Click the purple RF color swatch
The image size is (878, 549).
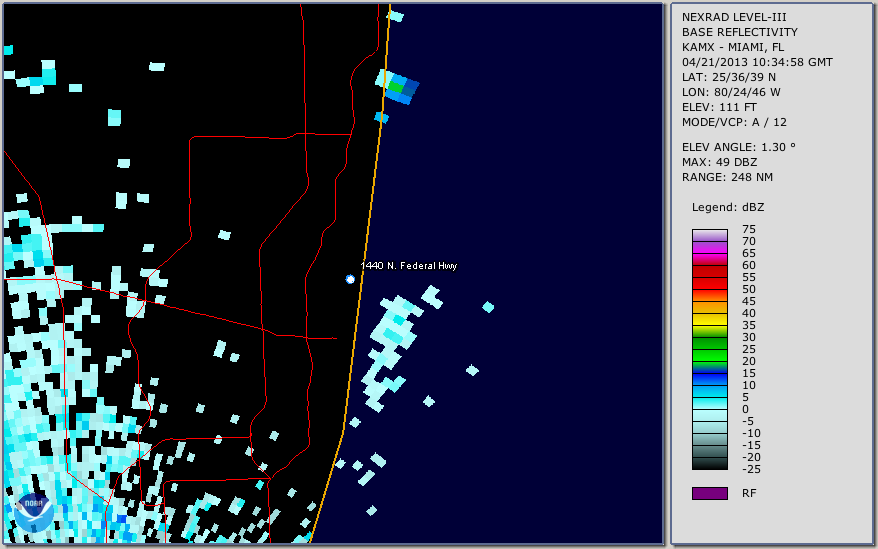[709, 493]
